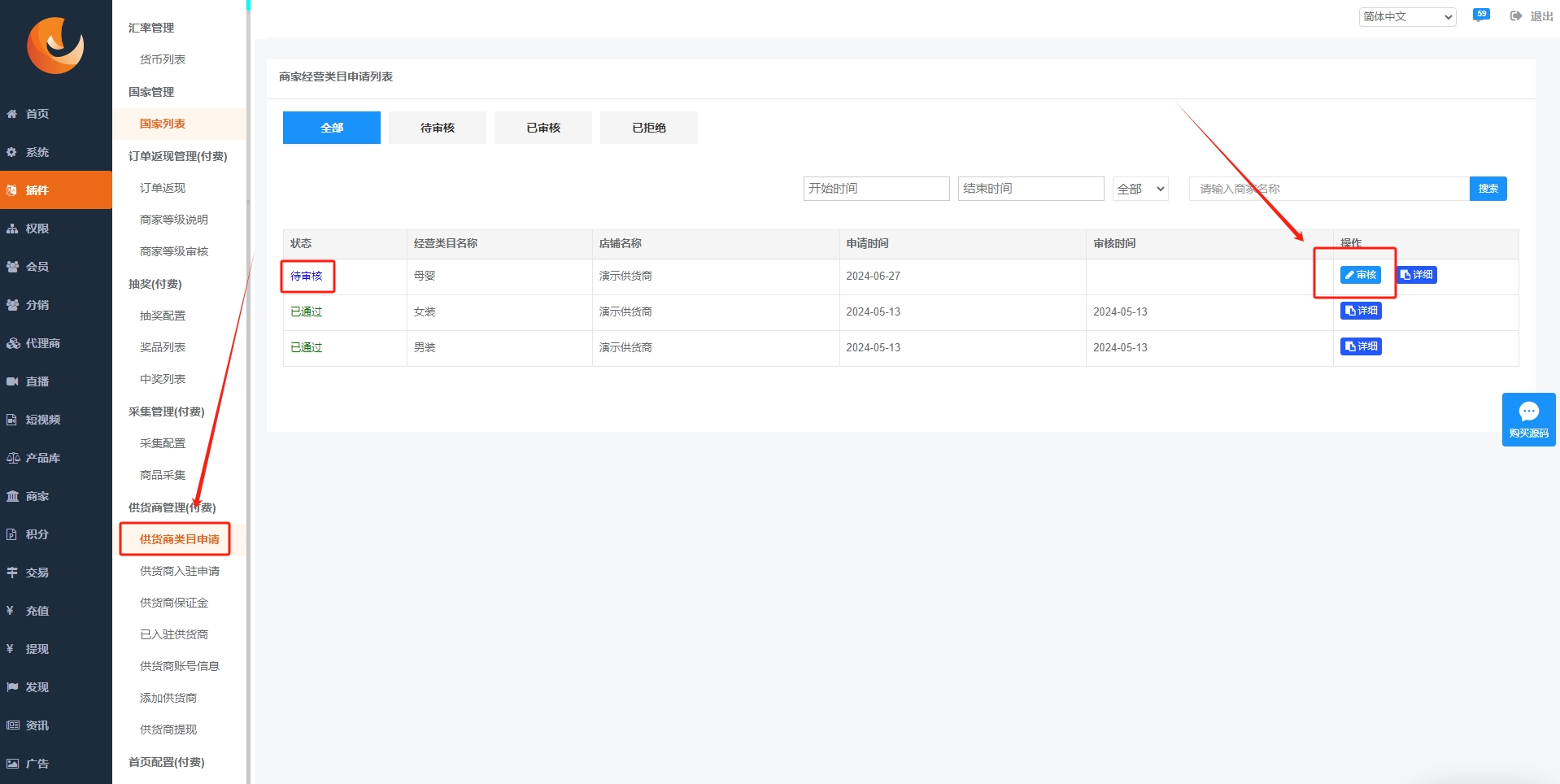Open the 权限 permissions sidebar item
The height and width of the screenshot is (784, 1560).
56,229
